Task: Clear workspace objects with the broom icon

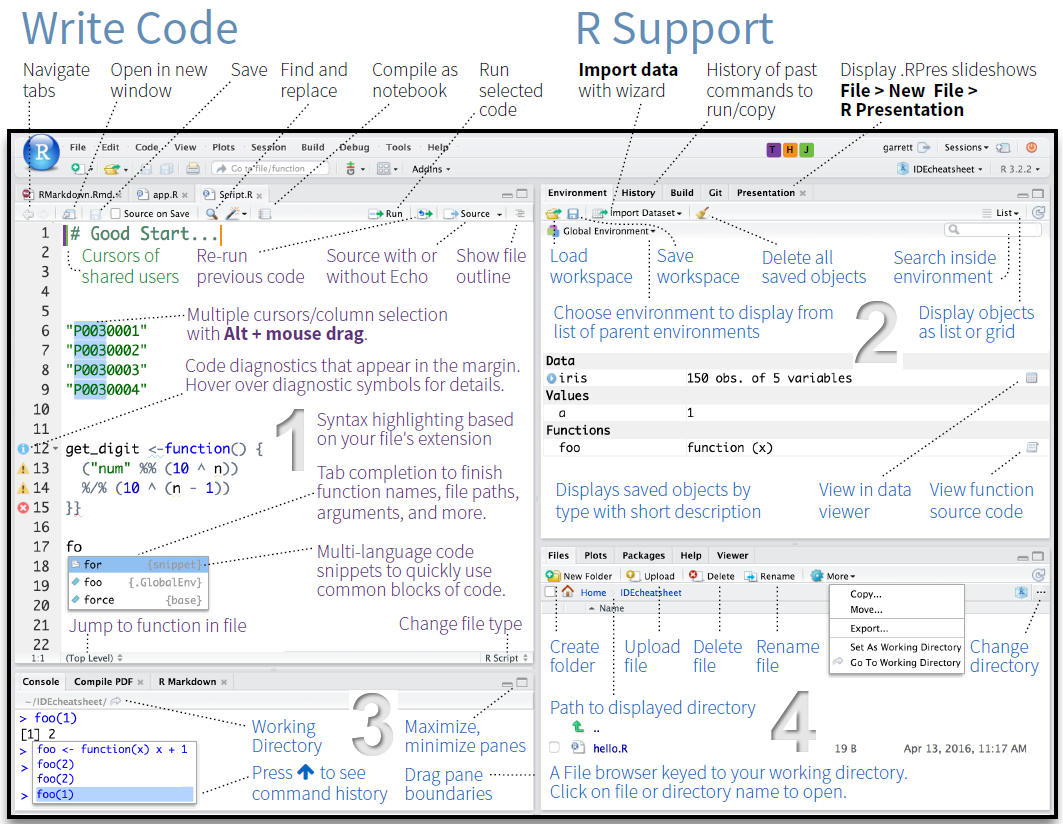Action: coord(702,213)
